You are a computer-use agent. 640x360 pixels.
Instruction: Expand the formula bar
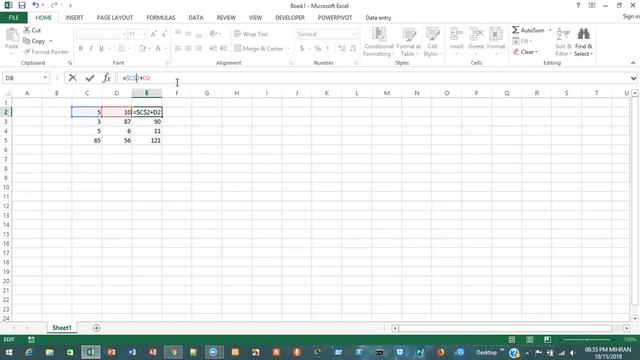[633, 78]
